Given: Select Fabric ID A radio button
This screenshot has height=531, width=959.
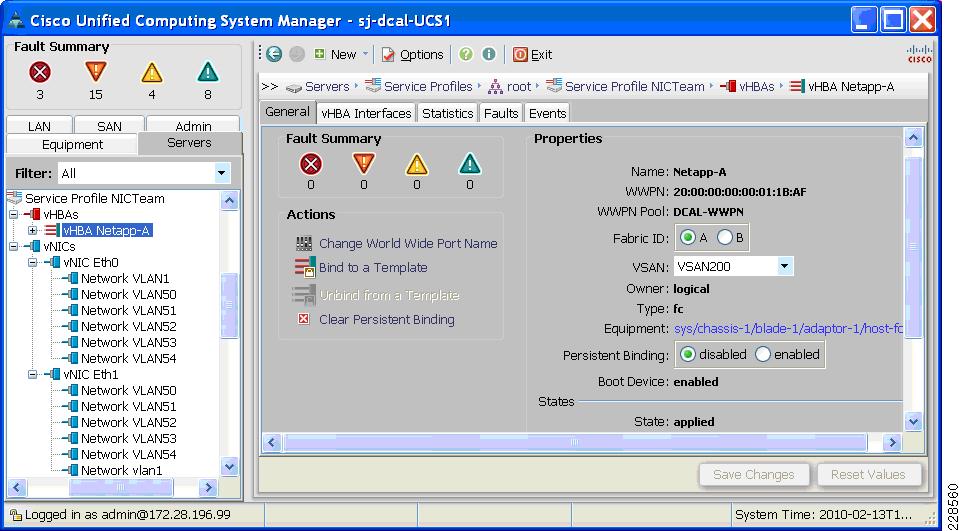Looking at the screenshot, I should [687, 237].
